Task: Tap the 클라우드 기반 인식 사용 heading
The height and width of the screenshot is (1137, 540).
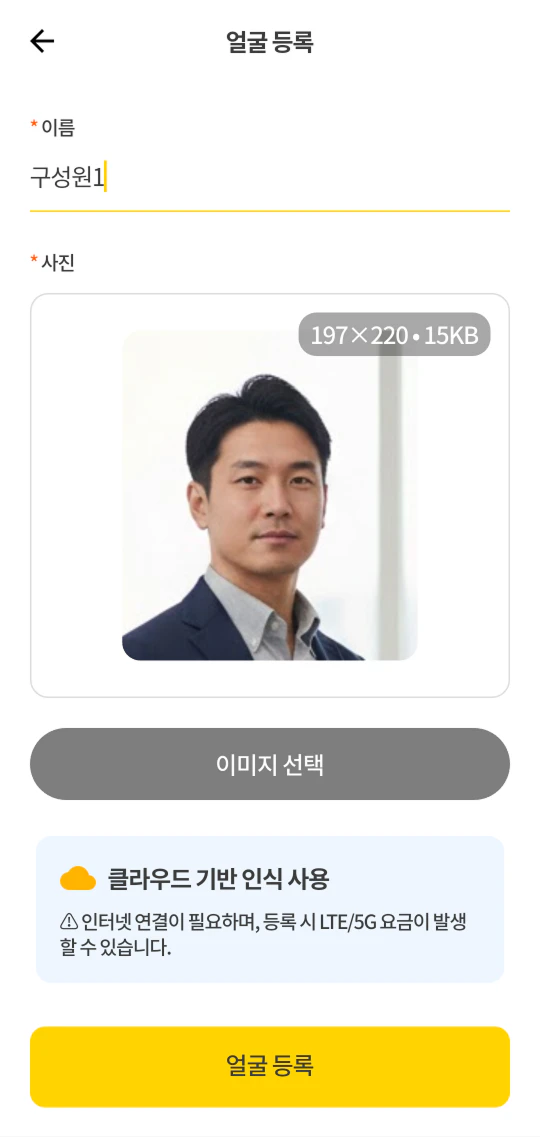Action: [x=218, y=879]
